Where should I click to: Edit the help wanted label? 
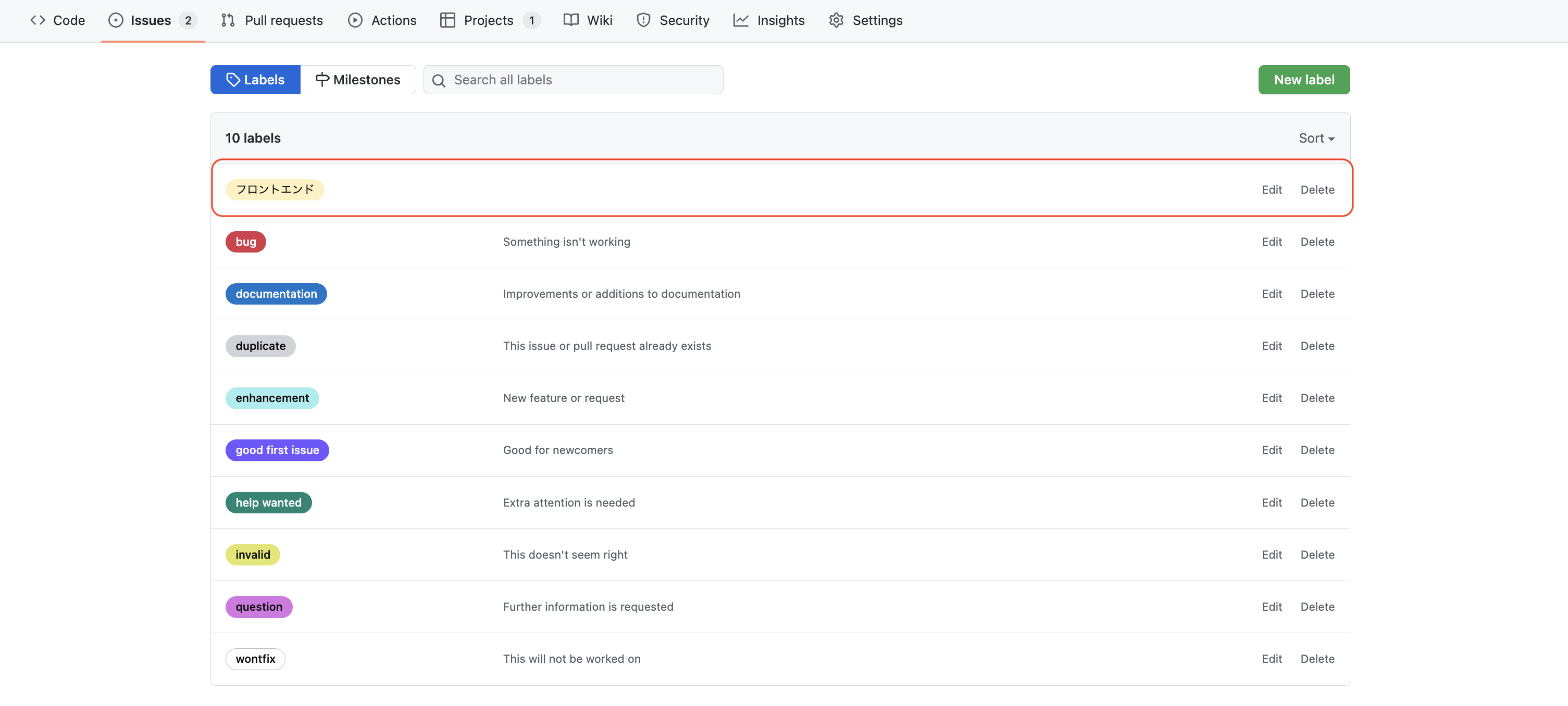tap(1272, 502)
